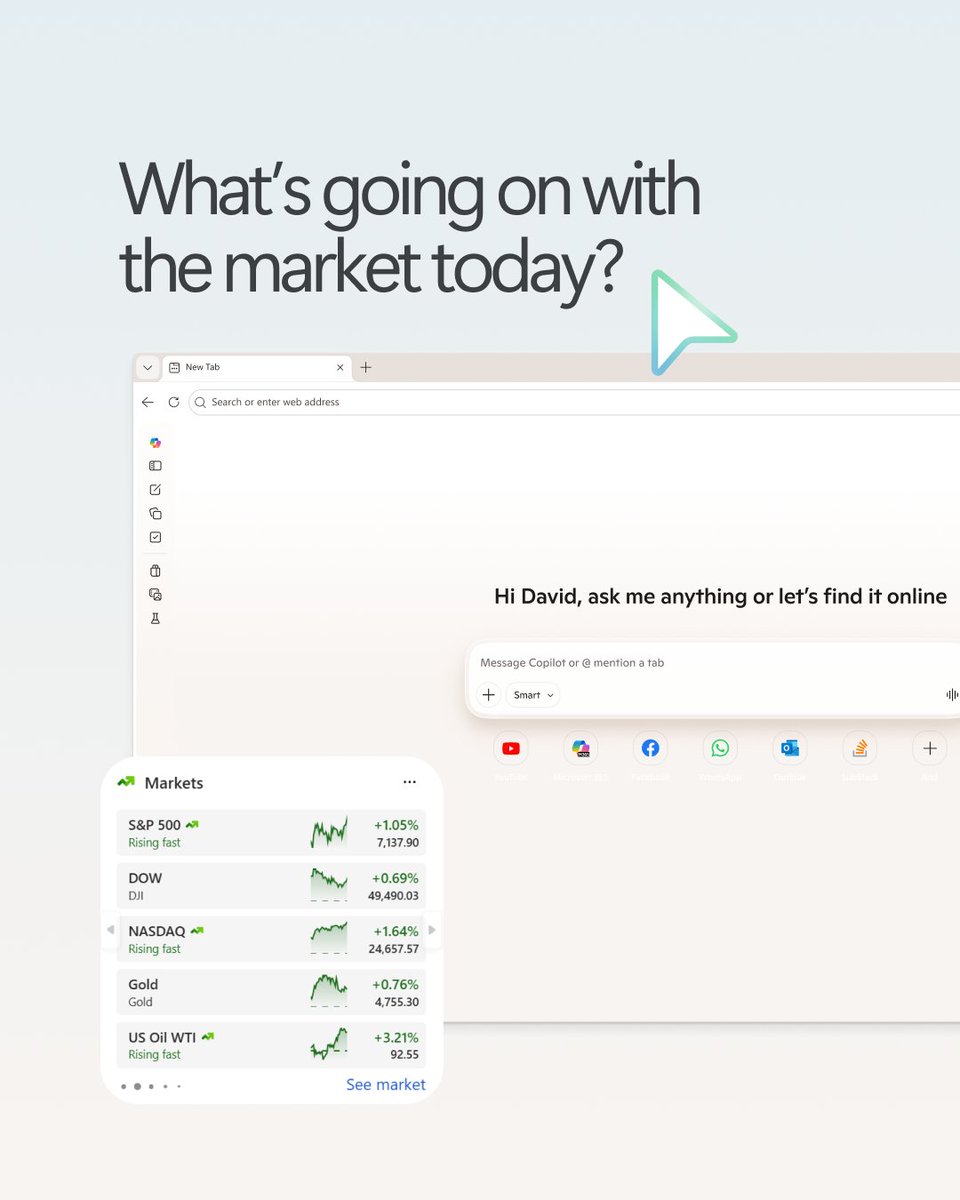Screen dimensions: 960x1200
Task: Expand the tab list chevron button
Action: click(148, 367)
